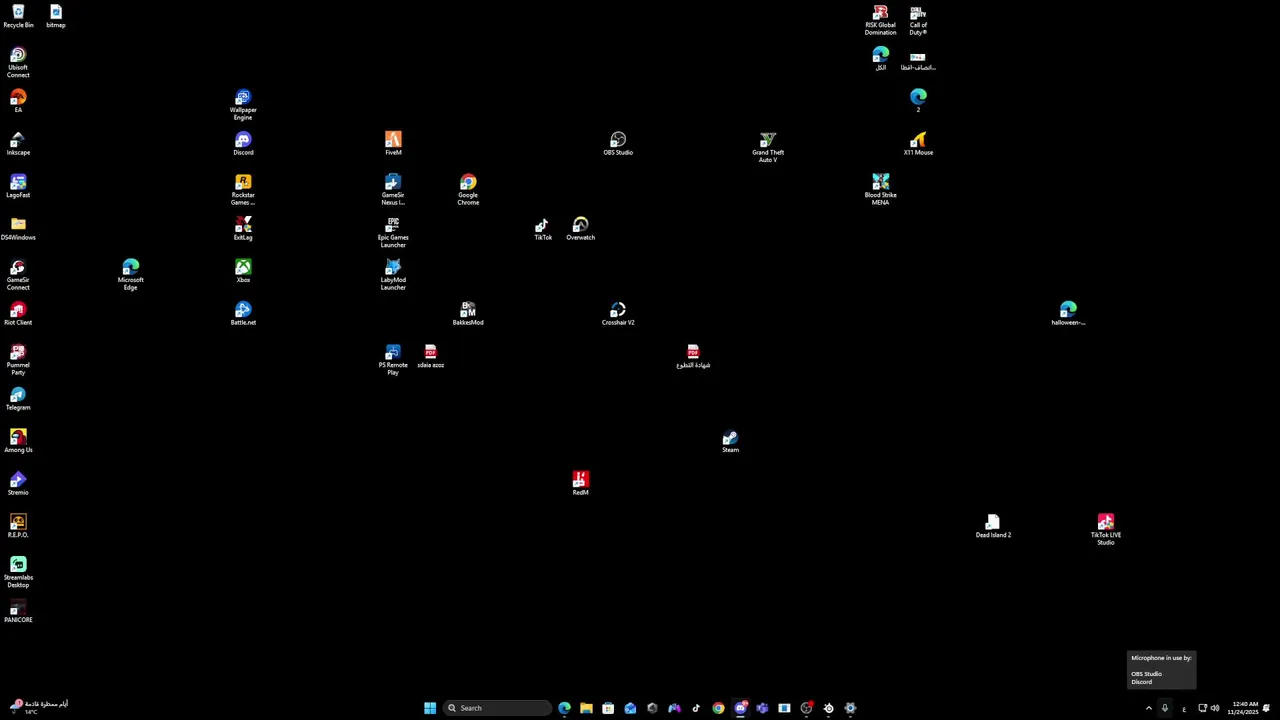Select the Stremio desktop icon
This screenshot has width=1280, height=720.
(18, 484)
